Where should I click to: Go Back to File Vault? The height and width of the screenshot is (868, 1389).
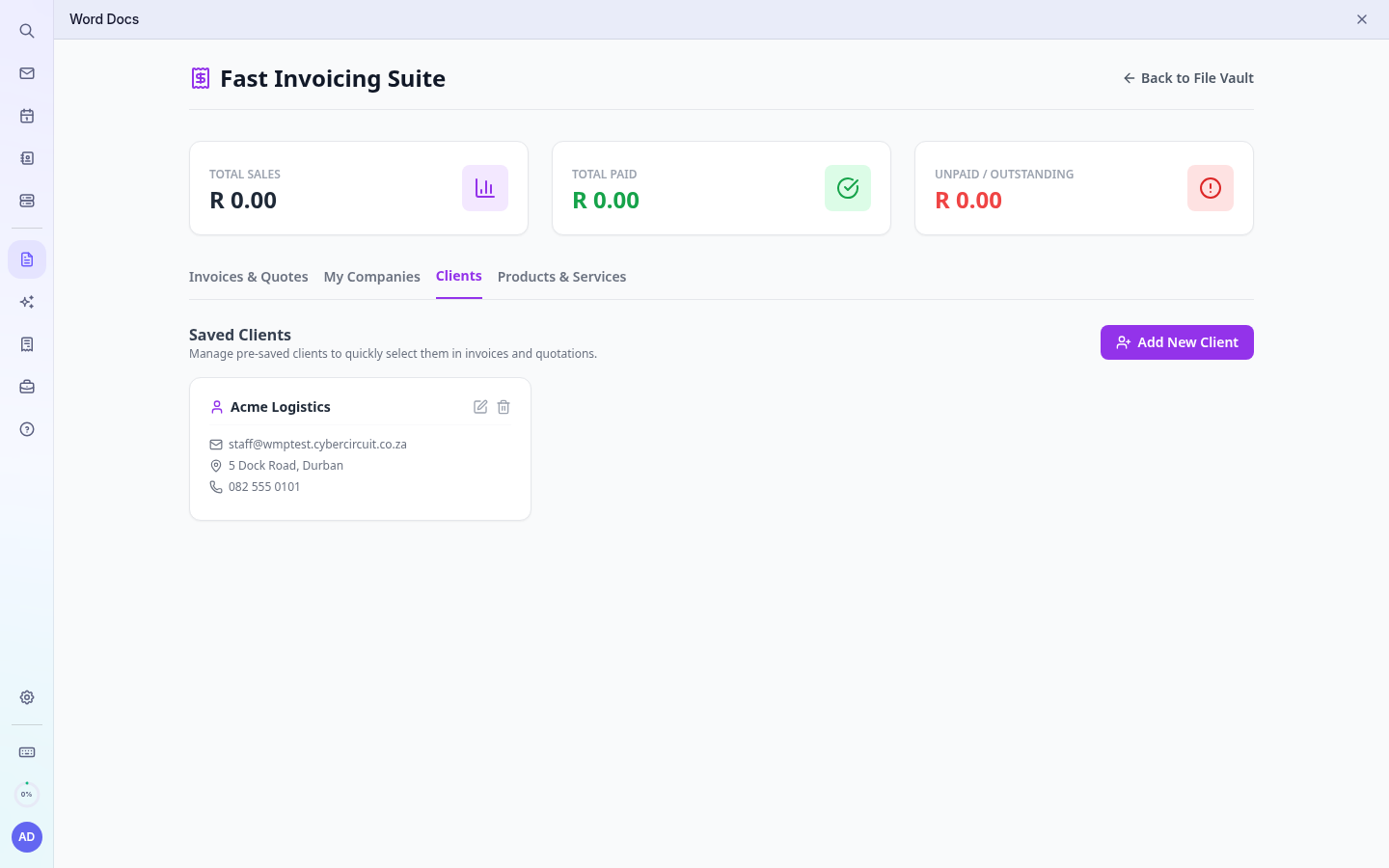pyautogui.click(x=1188, y=78)
